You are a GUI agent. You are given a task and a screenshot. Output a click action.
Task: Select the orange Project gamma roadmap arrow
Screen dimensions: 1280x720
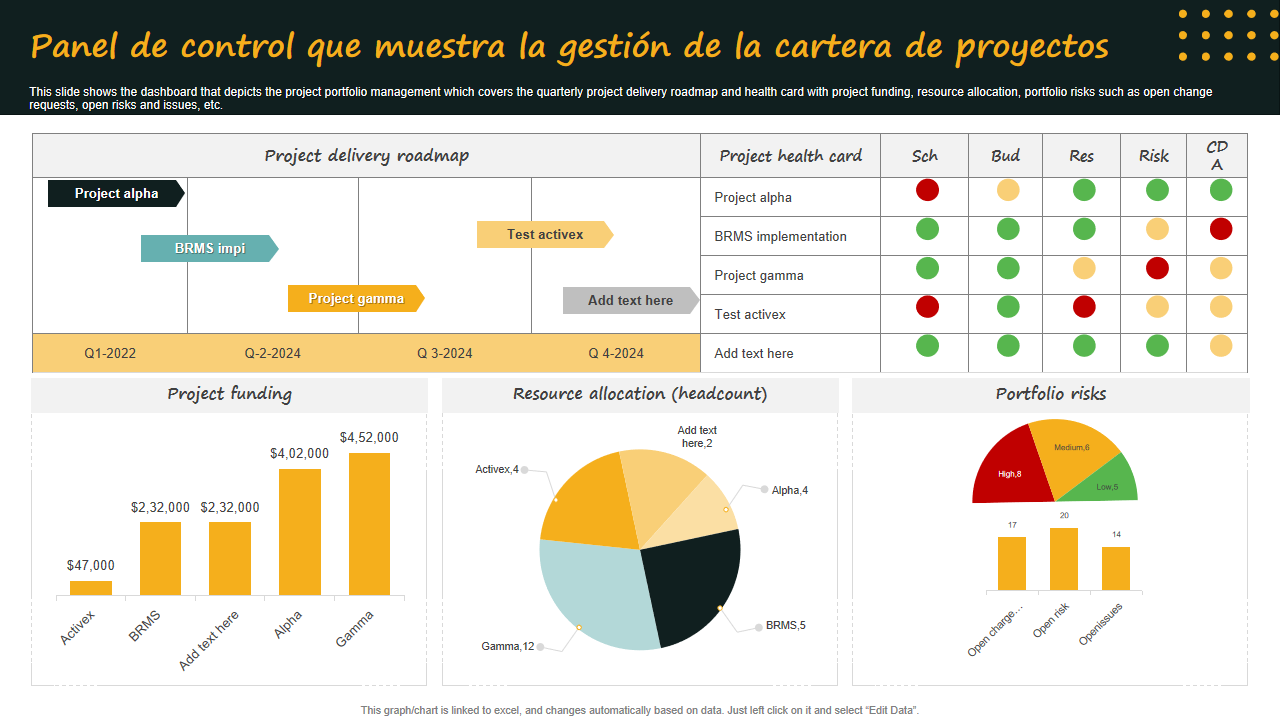356,298
